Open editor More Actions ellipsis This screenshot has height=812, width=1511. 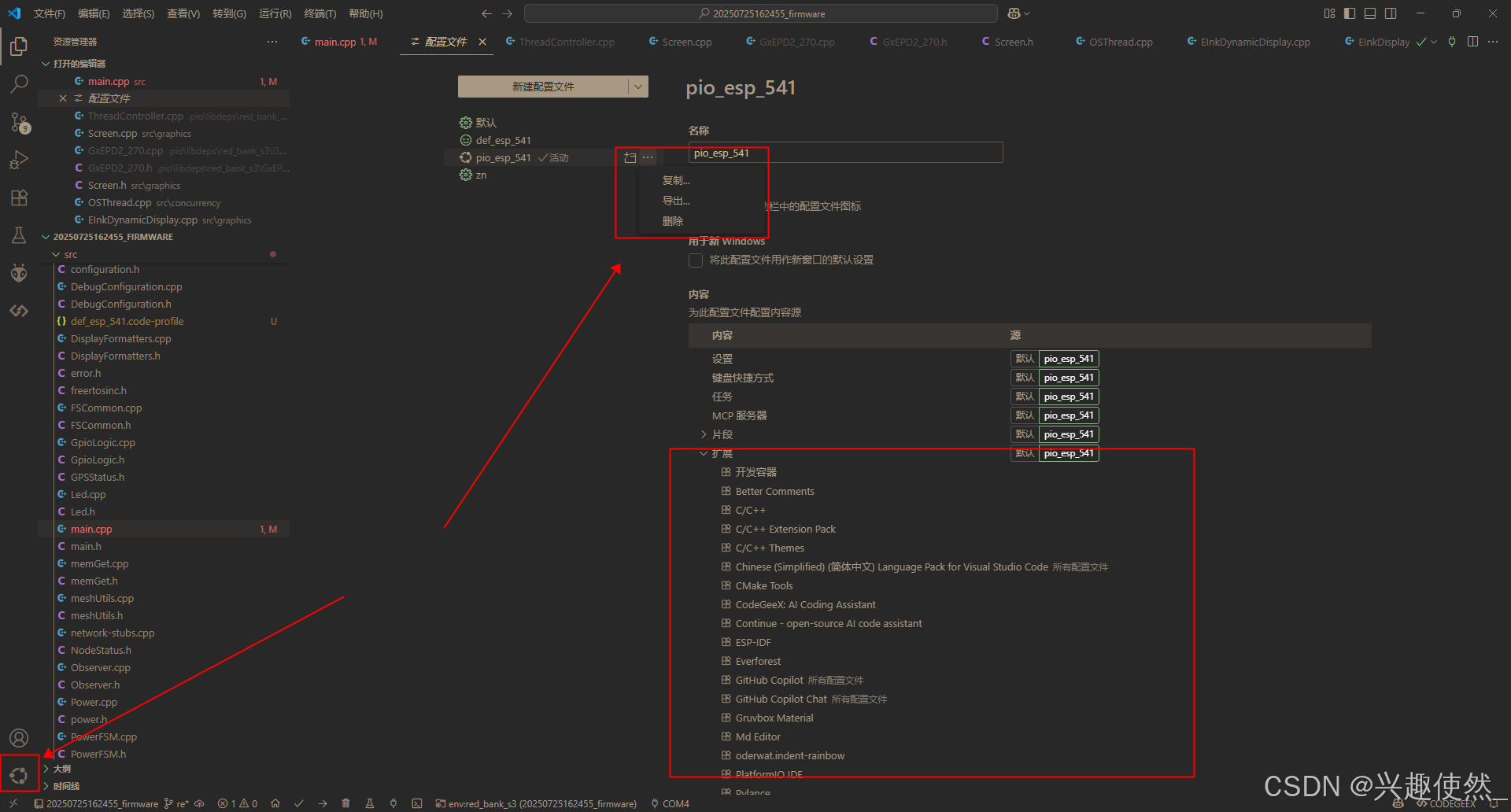point(1493,42)
